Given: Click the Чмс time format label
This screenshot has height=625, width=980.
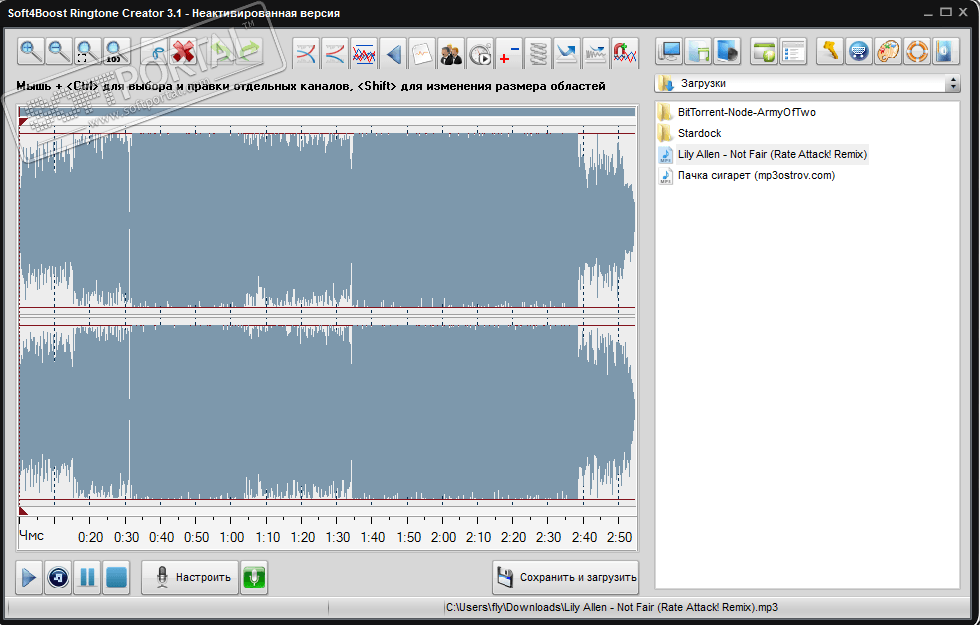Looking at the screenshot, I should (31, 536).
